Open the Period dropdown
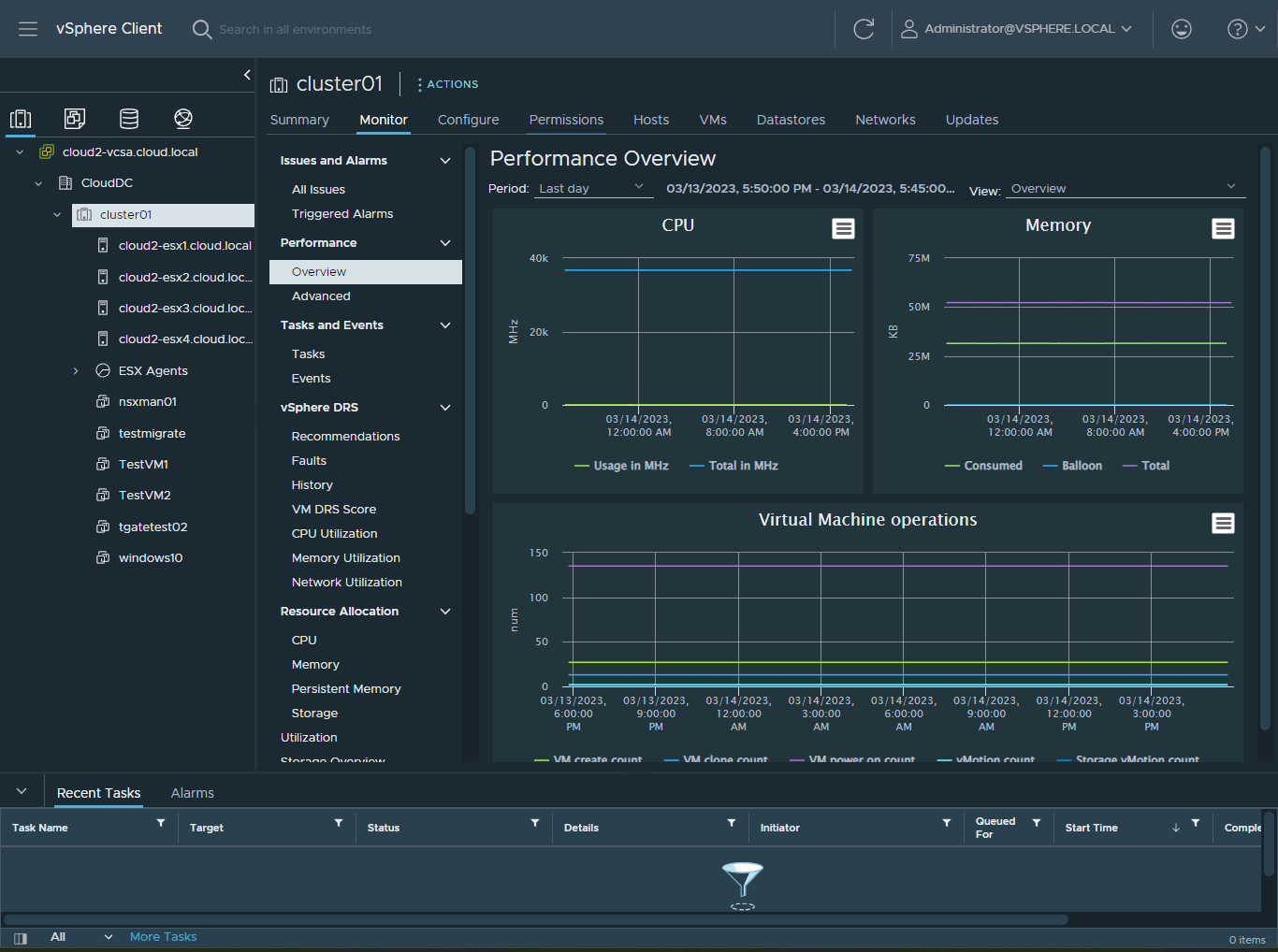Screen dimensions: 1278x952 [594, 188]
